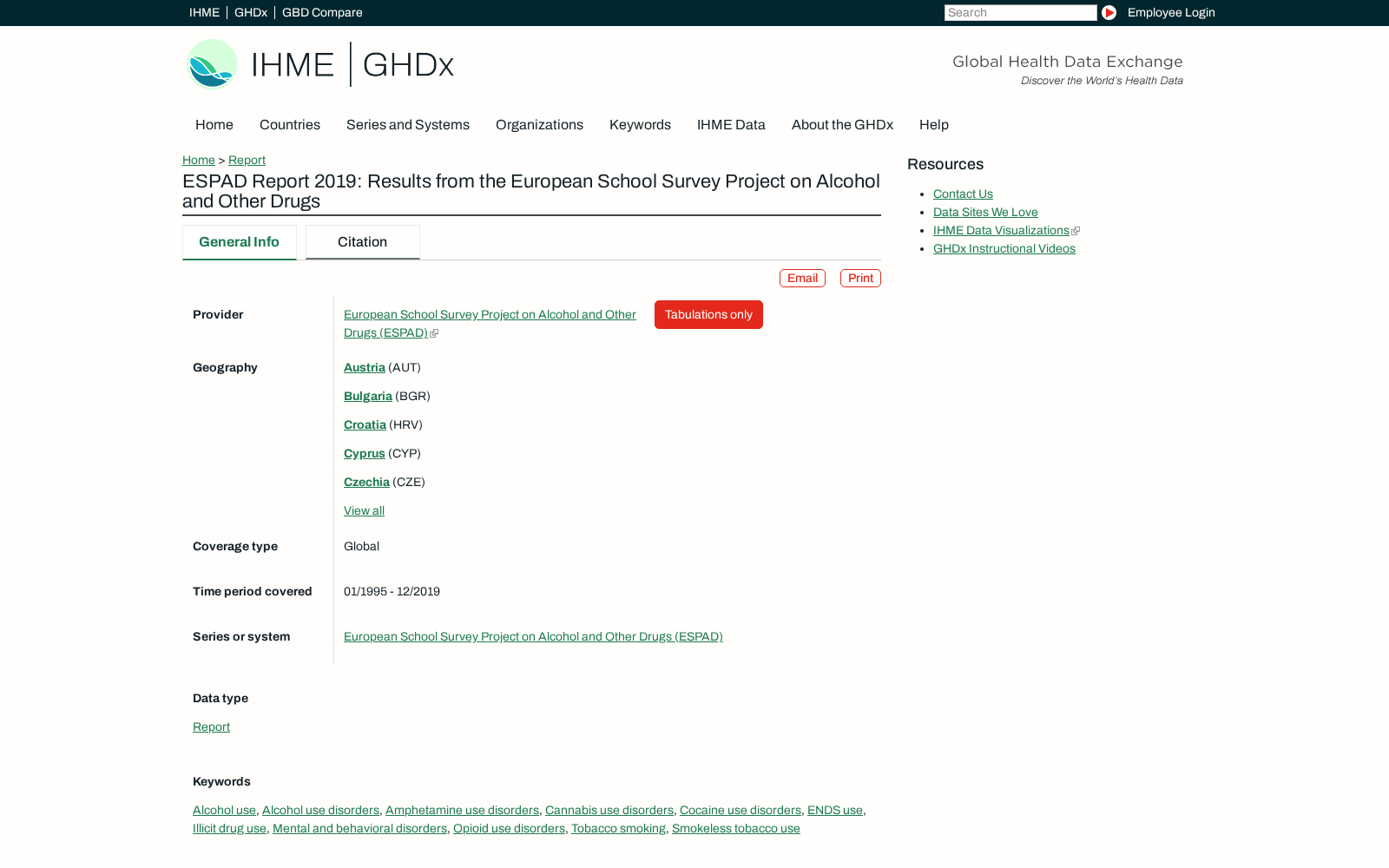Image resolution: width=1389 pixels, height=868 pixels.
Task: Click the Home breadcrumb link
Action: click(199, 161)
